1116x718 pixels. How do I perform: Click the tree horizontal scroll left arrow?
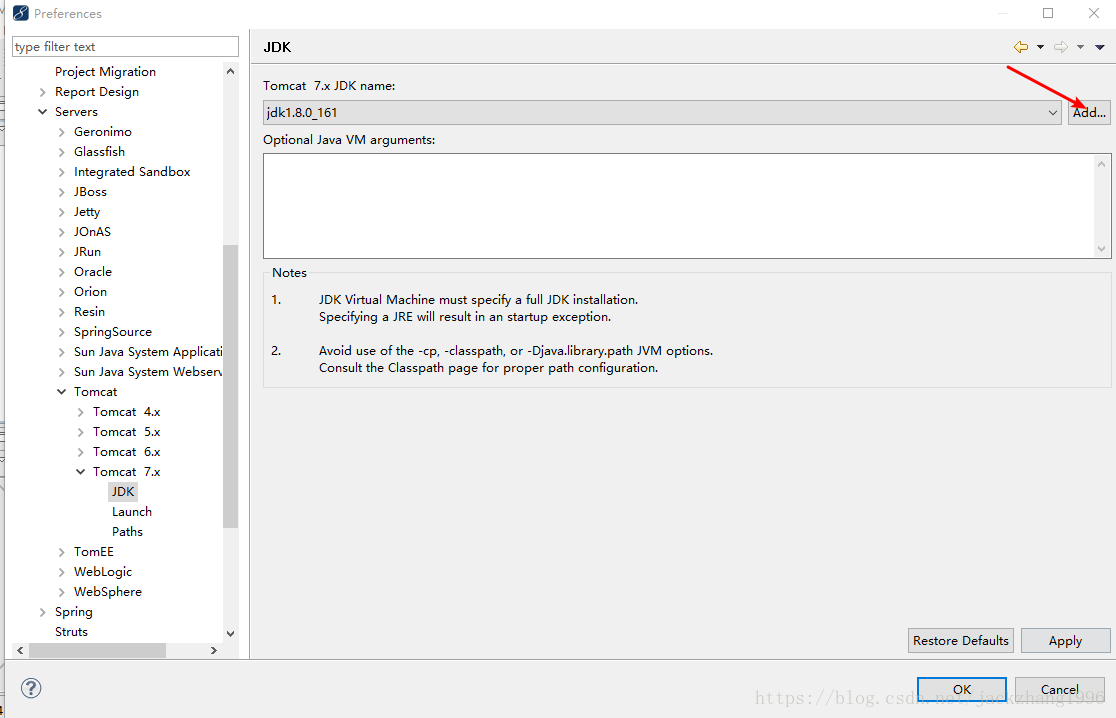click(x=20, y=650)
